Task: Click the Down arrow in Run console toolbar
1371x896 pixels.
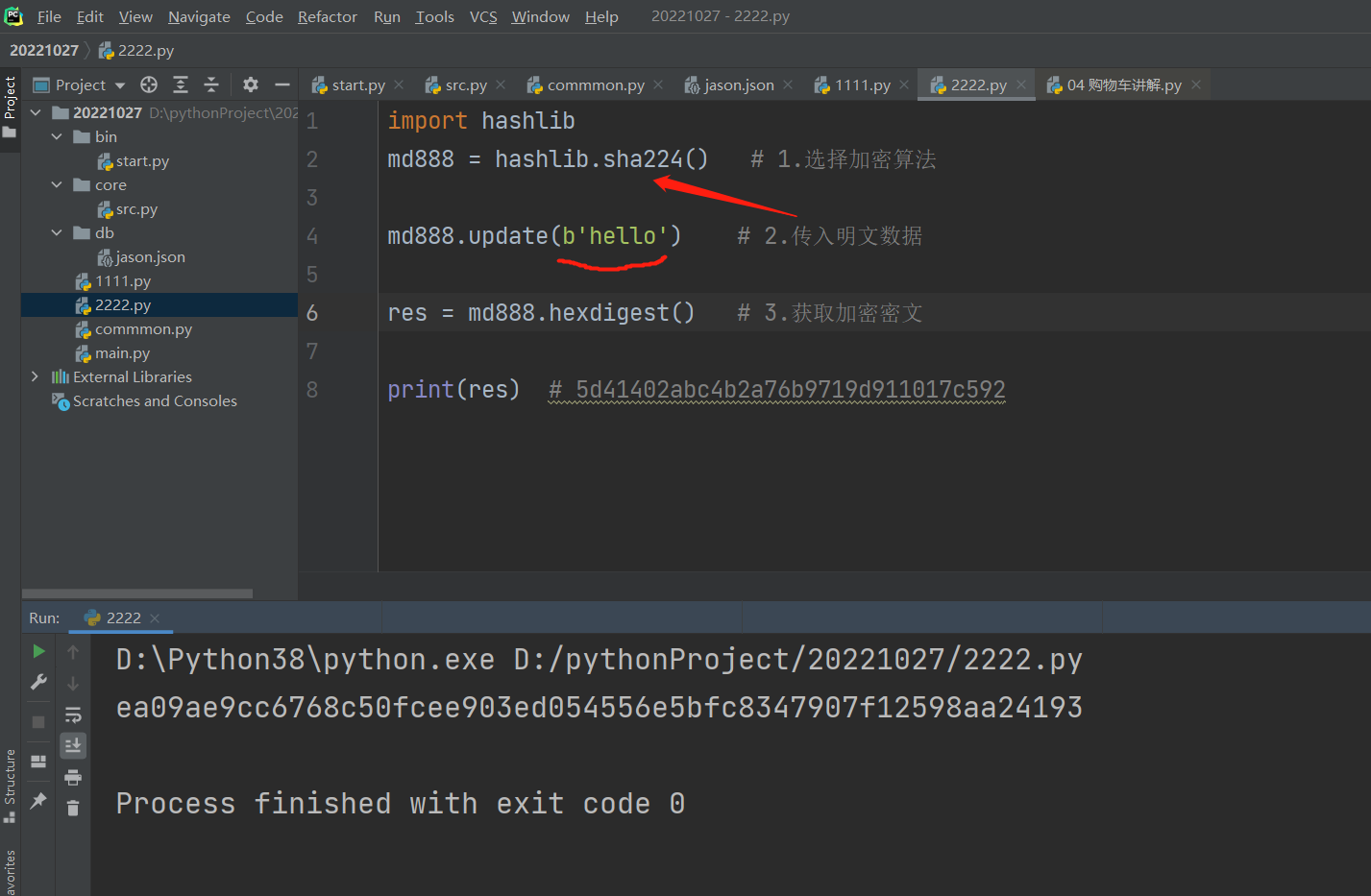Action: 73,684
